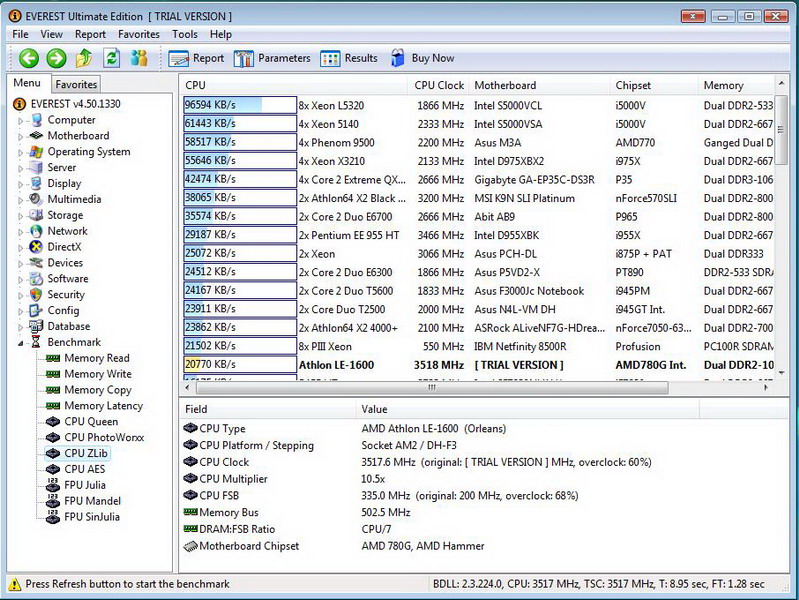The width and height of the screenshot is (799, 600).
Task: Choose FPU Mandel benchmark item
Action: click(x=92, y=501)
